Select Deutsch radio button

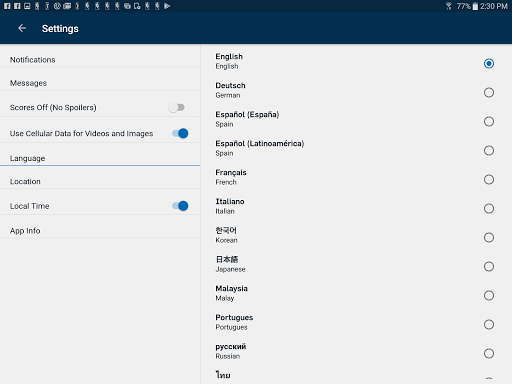click(x=489, y=92)
